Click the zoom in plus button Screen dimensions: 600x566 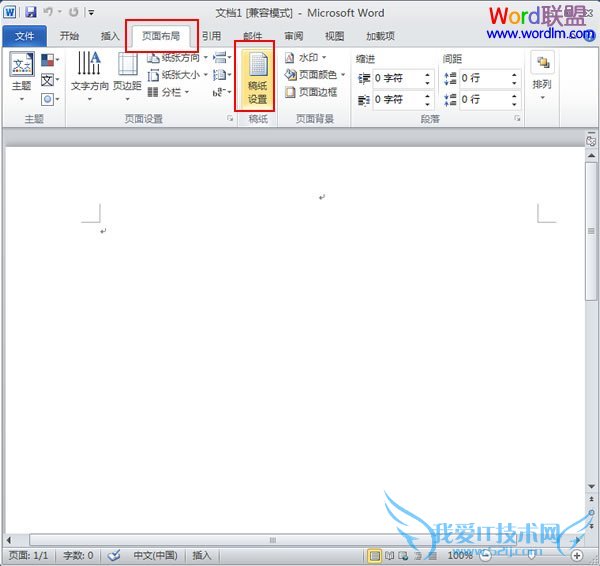tap(577, 555)
